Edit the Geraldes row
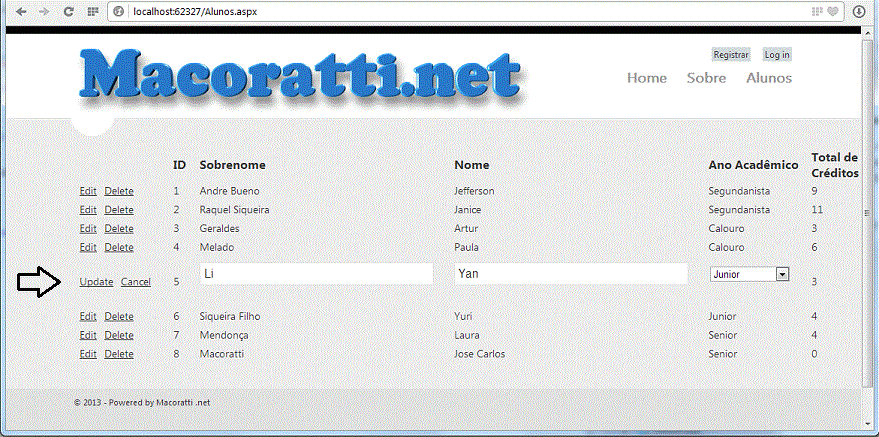Image resolution: width=879 pixels, height=437 pixels. pos(88,229)
